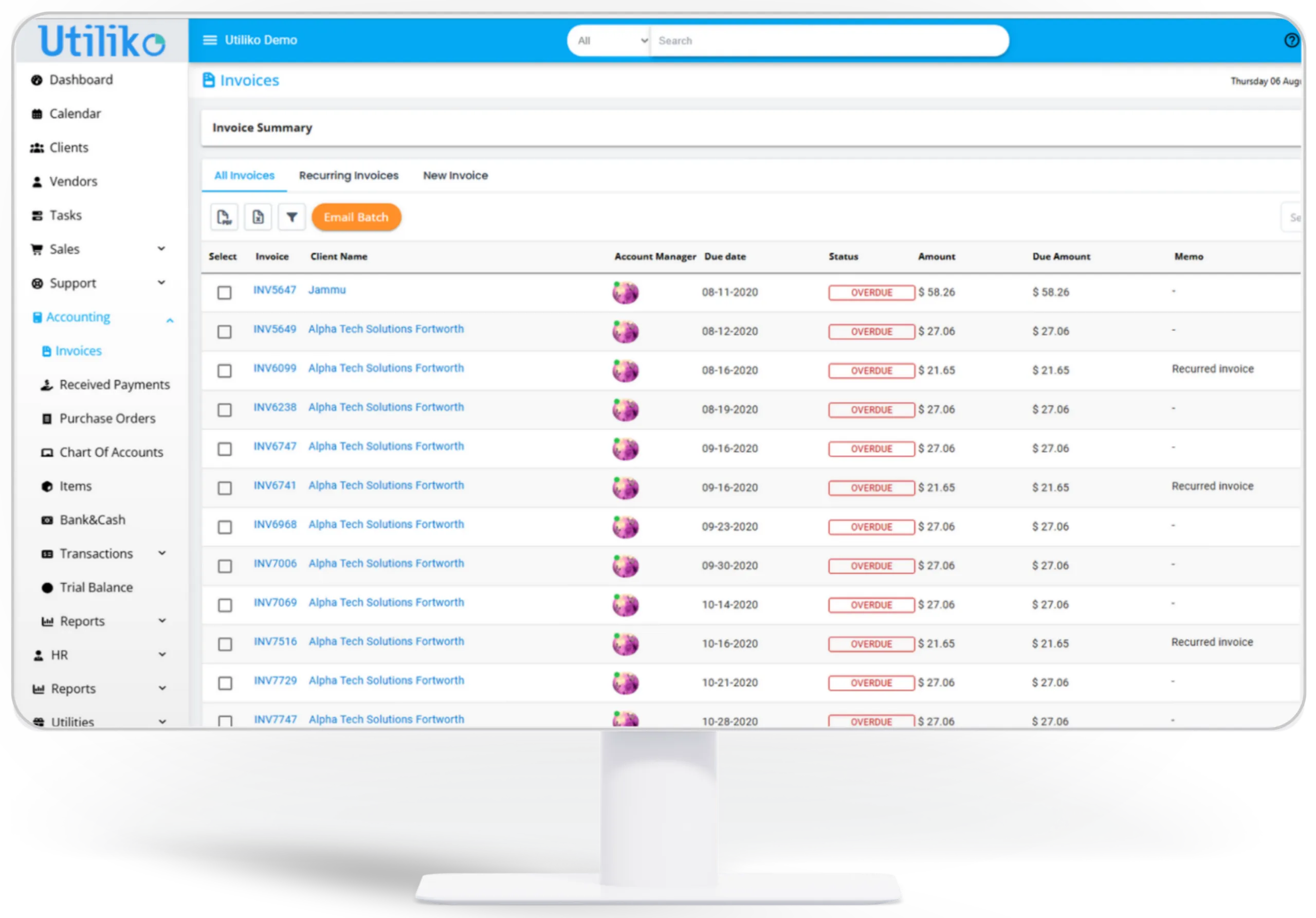Open the Recurring Invoices tab

(349, 175)
